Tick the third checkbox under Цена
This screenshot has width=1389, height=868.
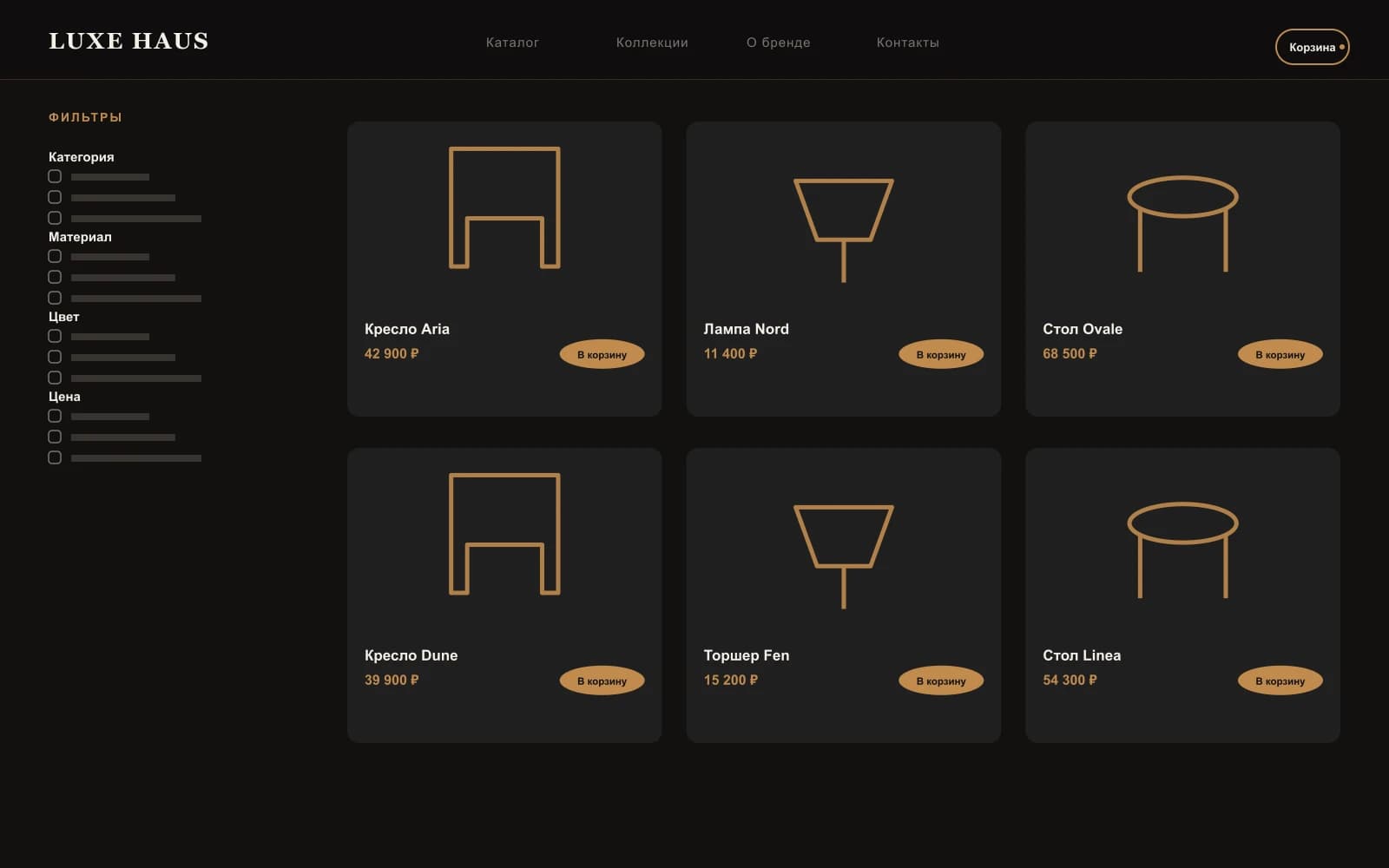pyautogui.click(x=55, y=457)
